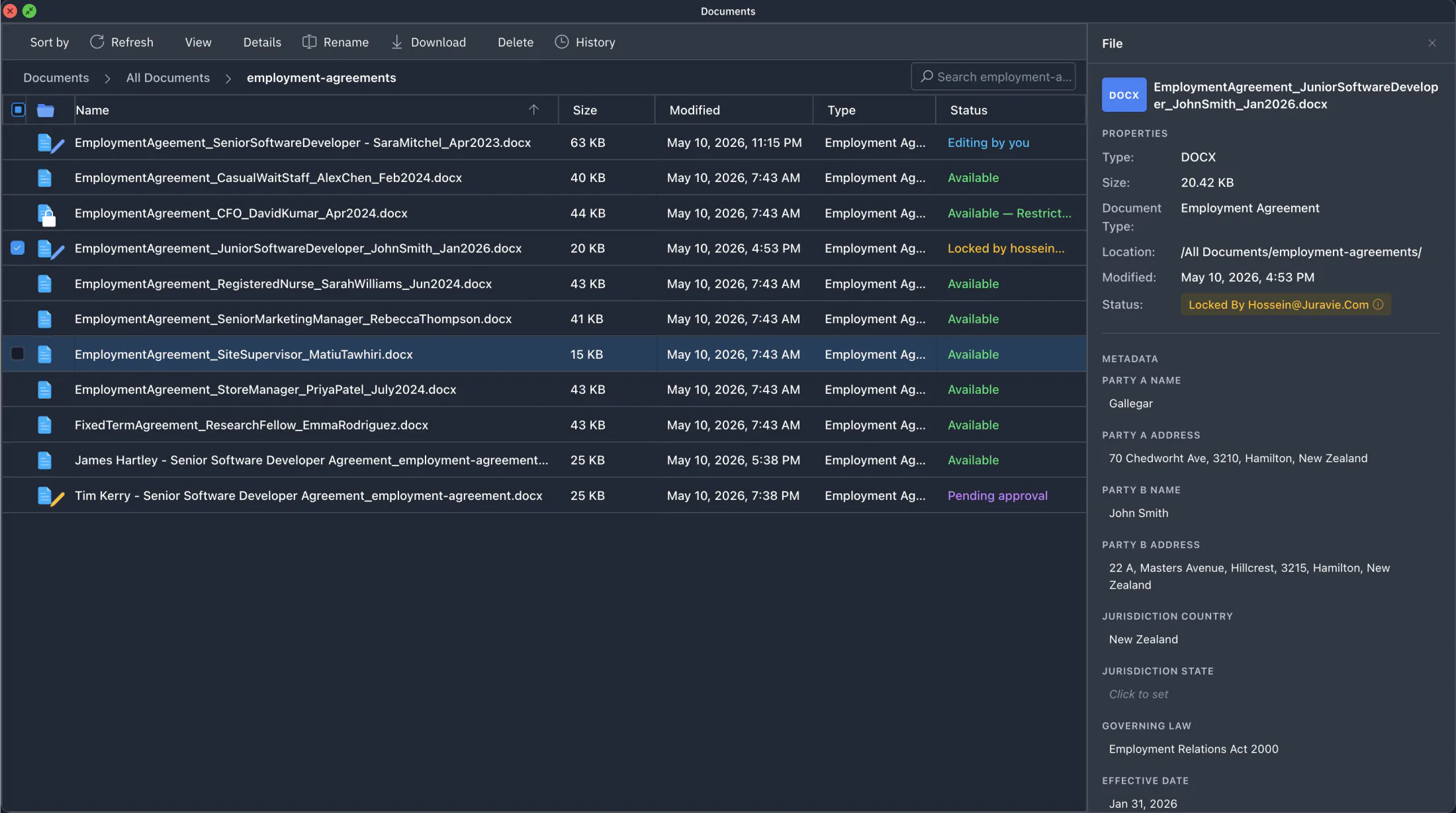The width and height of the screenshot is (1456, 813).
Task: Check the MatiuTawhiri row checkbox
Action: 18,354
